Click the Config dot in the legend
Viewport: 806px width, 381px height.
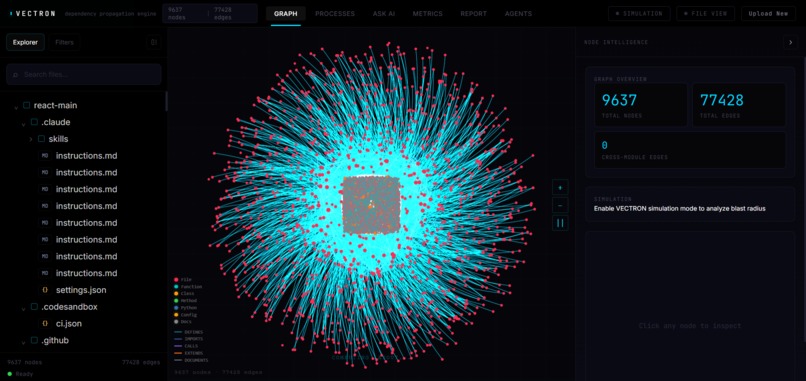point(176,315)
